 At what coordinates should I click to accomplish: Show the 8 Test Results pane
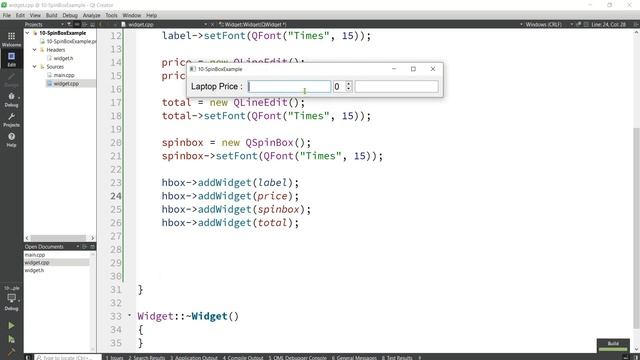397,358
